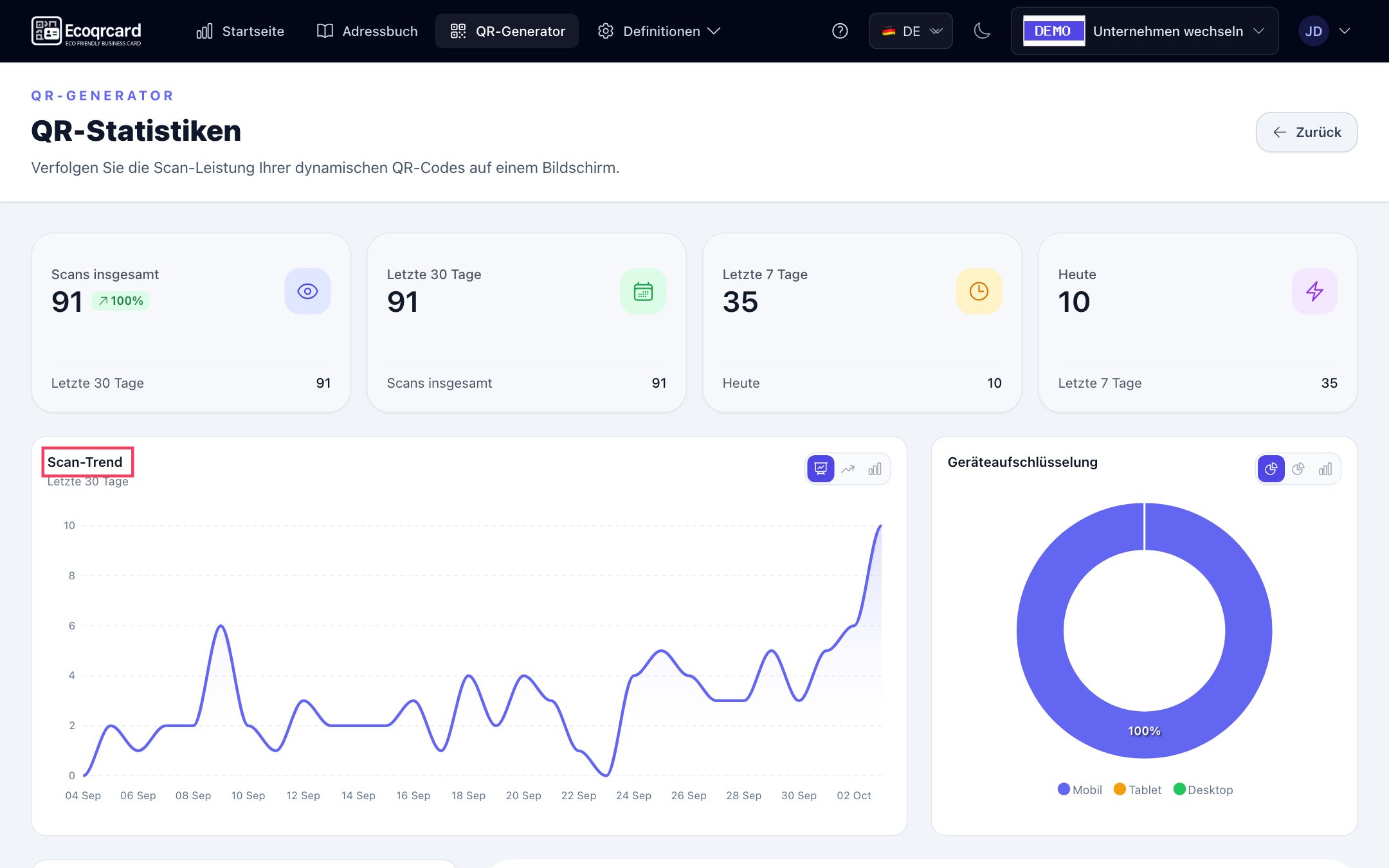The image size is (1389, 868).
Task: Click the '02 Oct' axis label
Action: (x=854, y=795)
